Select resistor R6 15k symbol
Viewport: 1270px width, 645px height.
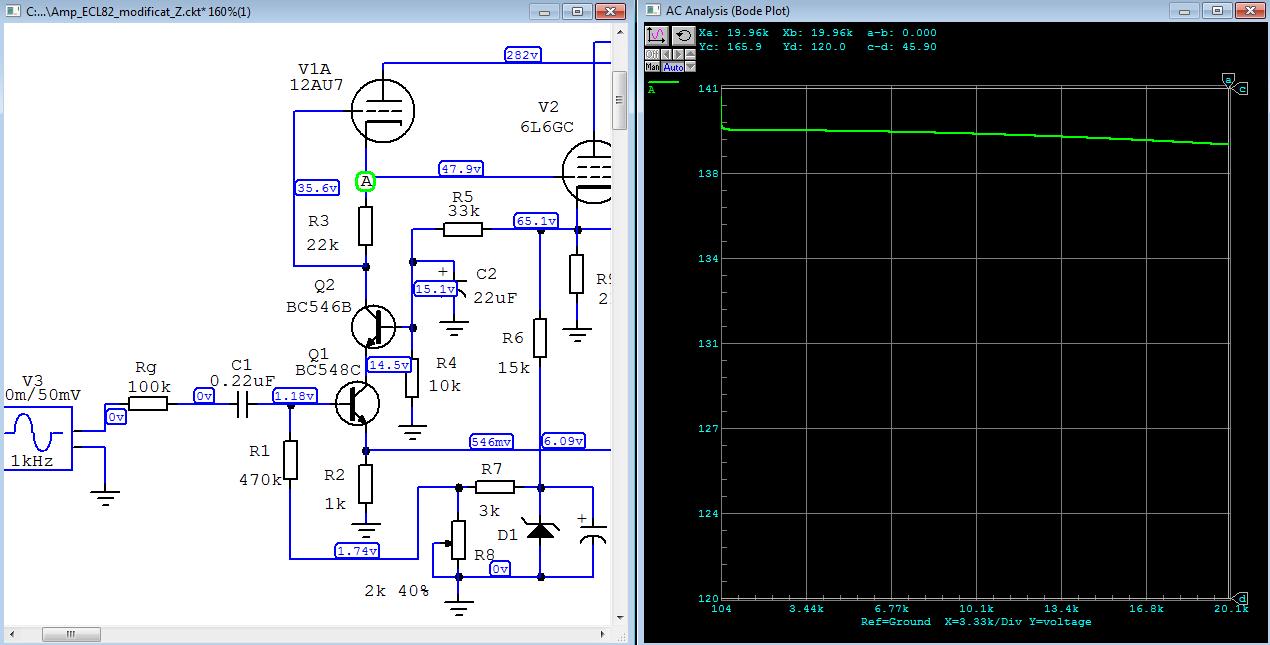point(540,338)
